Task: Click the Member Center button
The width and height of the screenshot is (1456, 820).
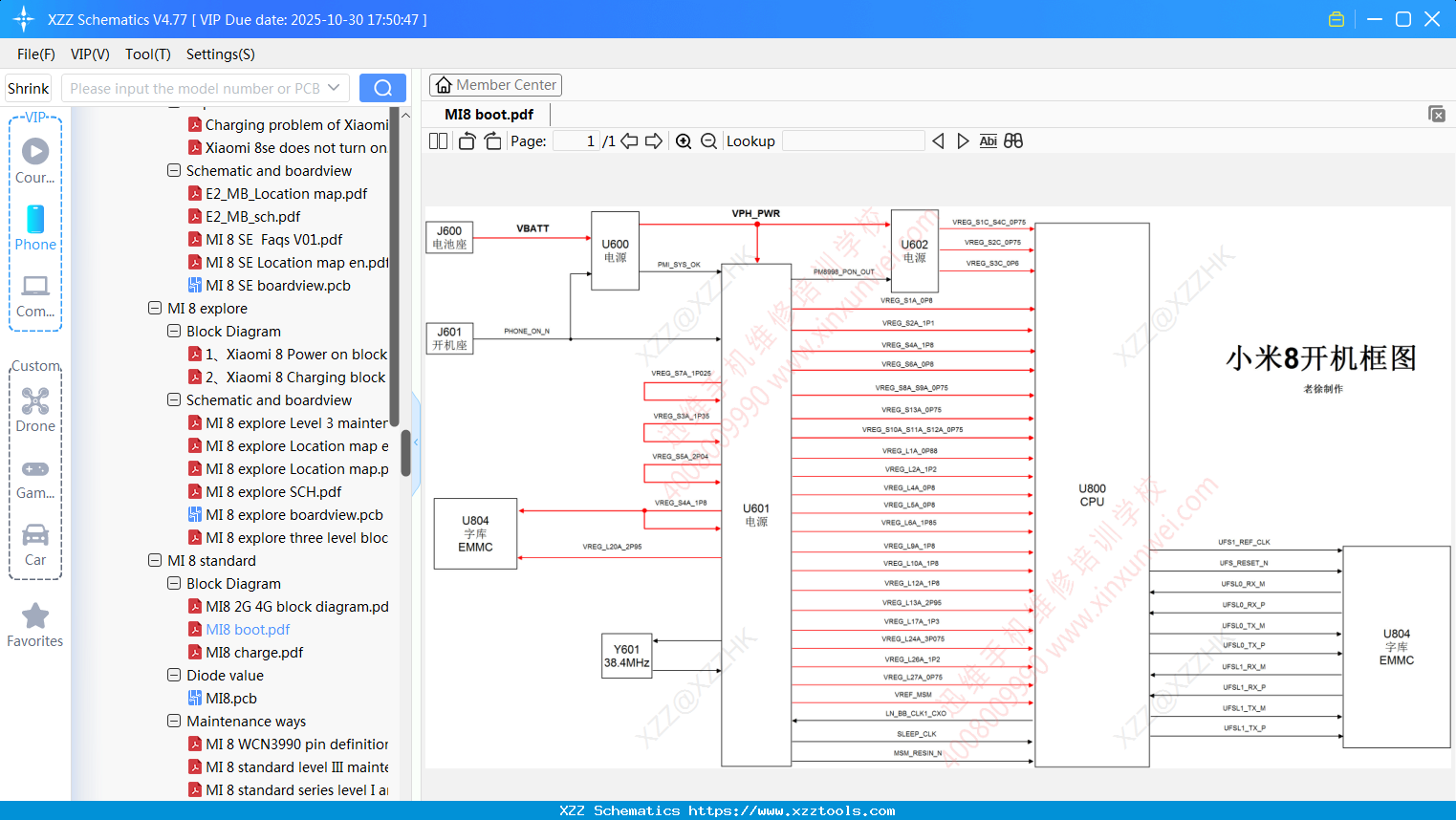Action: (495, 85)
